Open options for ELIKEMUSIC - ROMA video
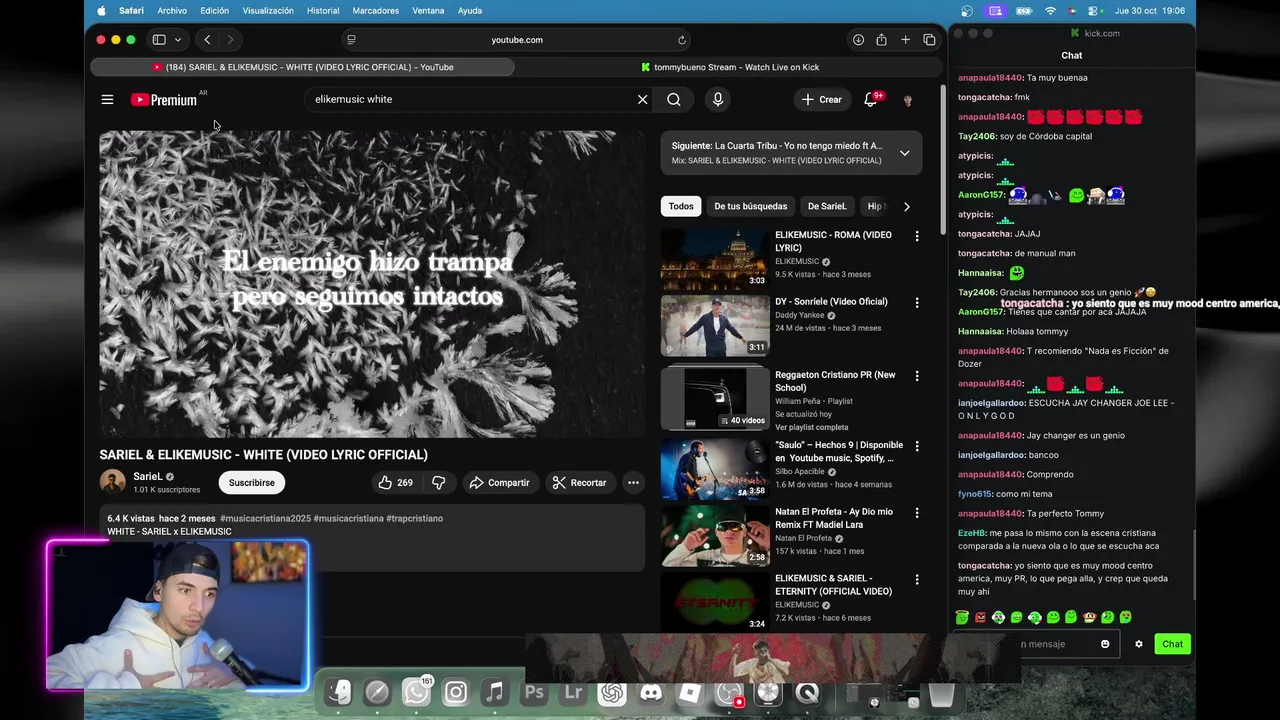Screen dimensions: 1280x720 click(917, 236)
